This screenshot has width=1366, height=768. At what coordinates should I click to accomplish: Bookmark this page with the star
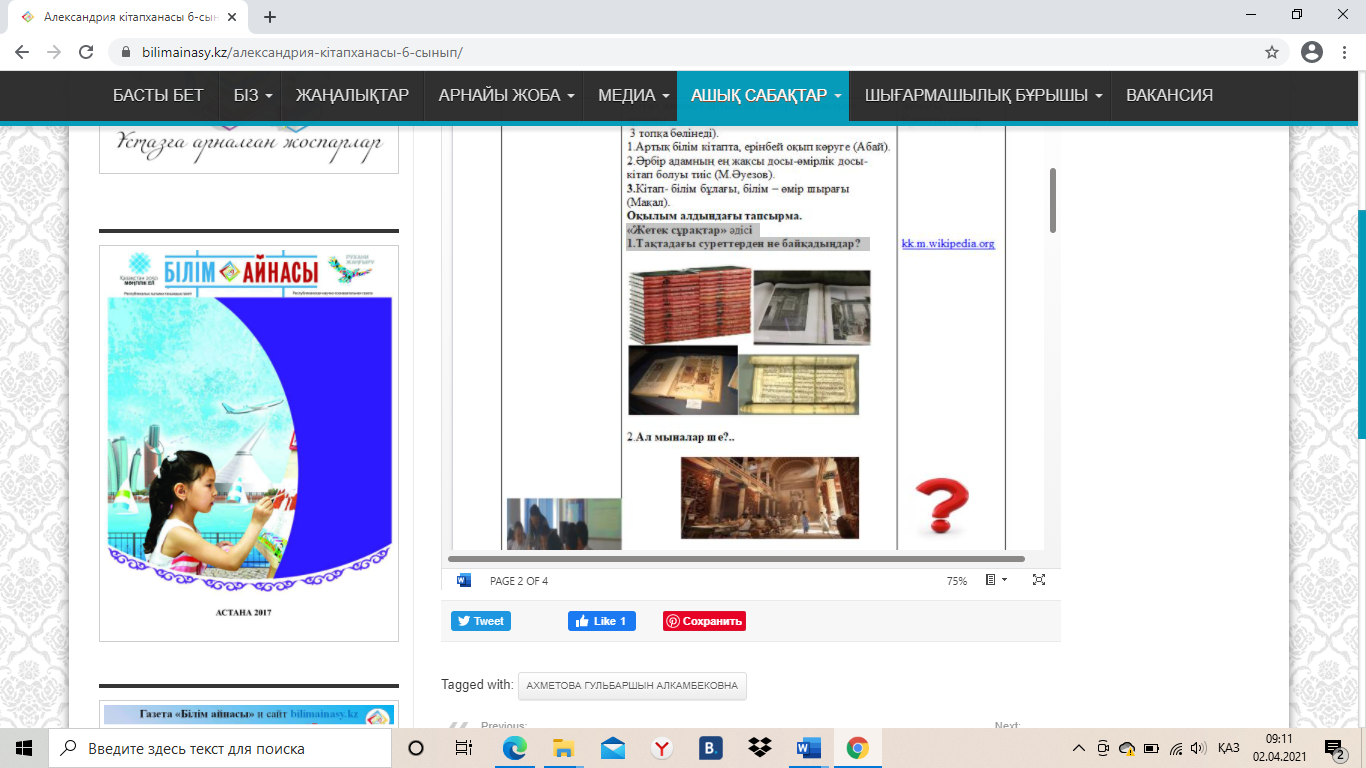click(1272, 52)
